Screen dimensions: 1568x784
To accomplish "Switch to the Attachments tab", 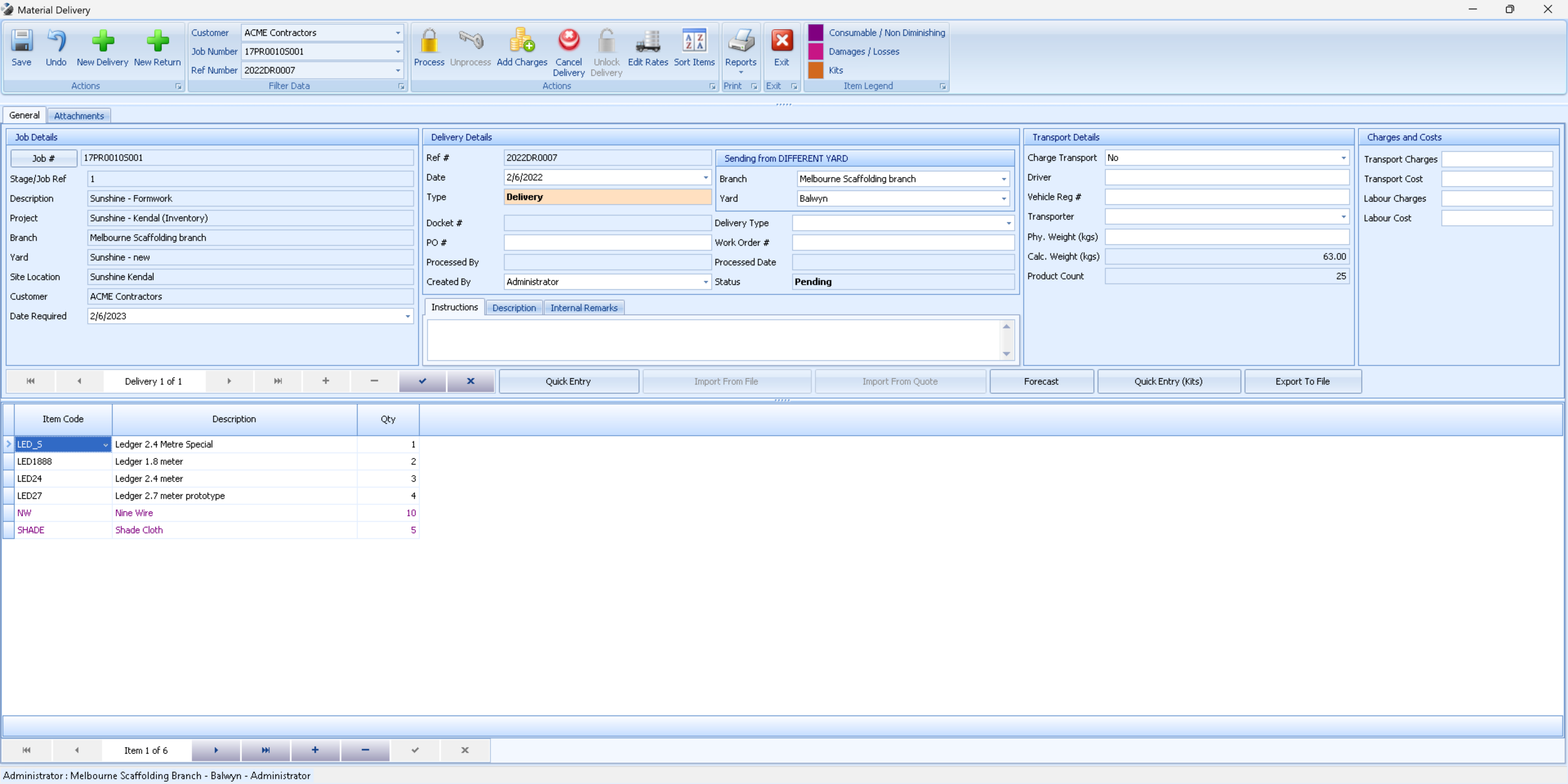I will [79, 116].
